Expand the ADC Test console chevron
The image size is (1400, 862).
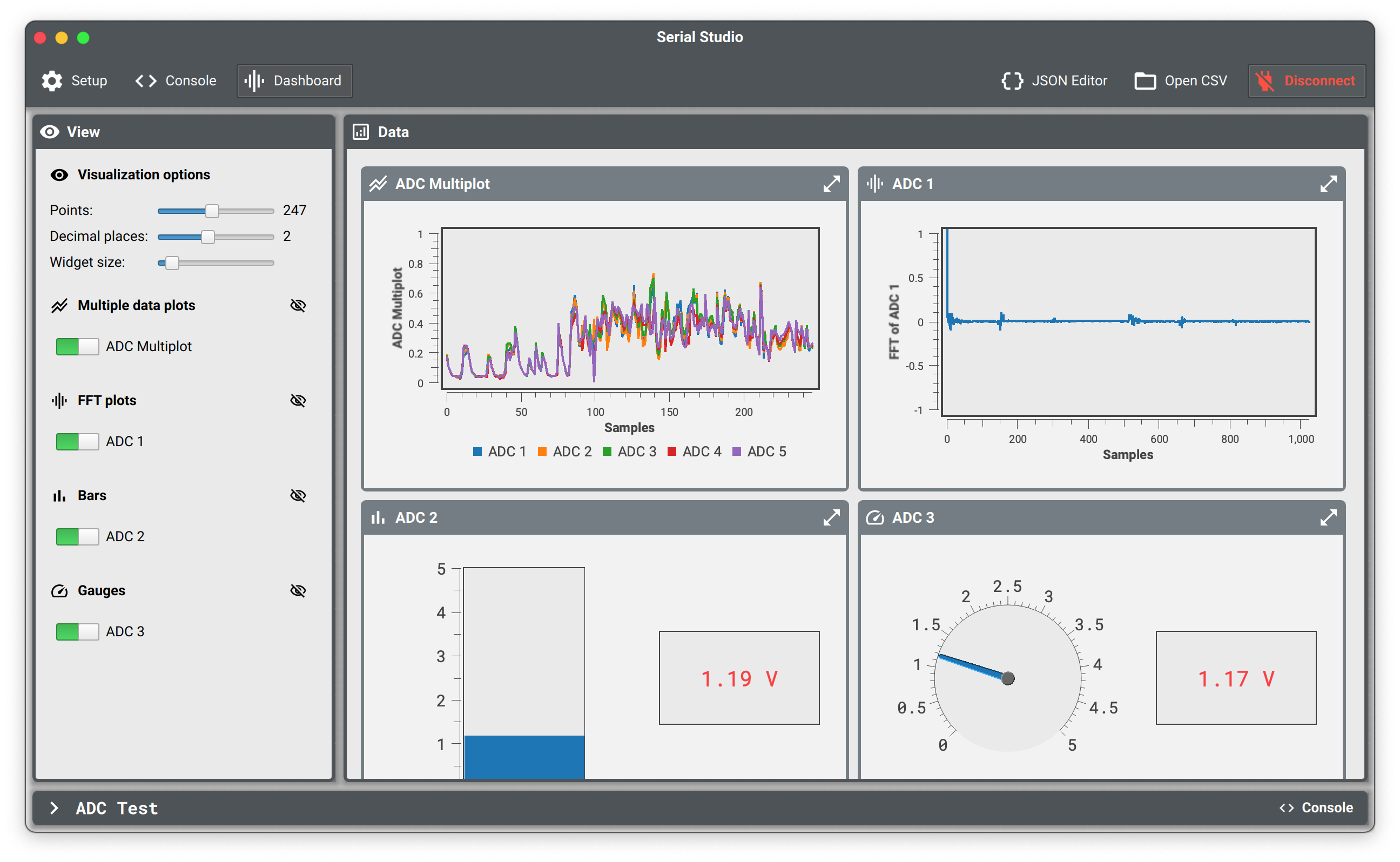click(54, 808)
